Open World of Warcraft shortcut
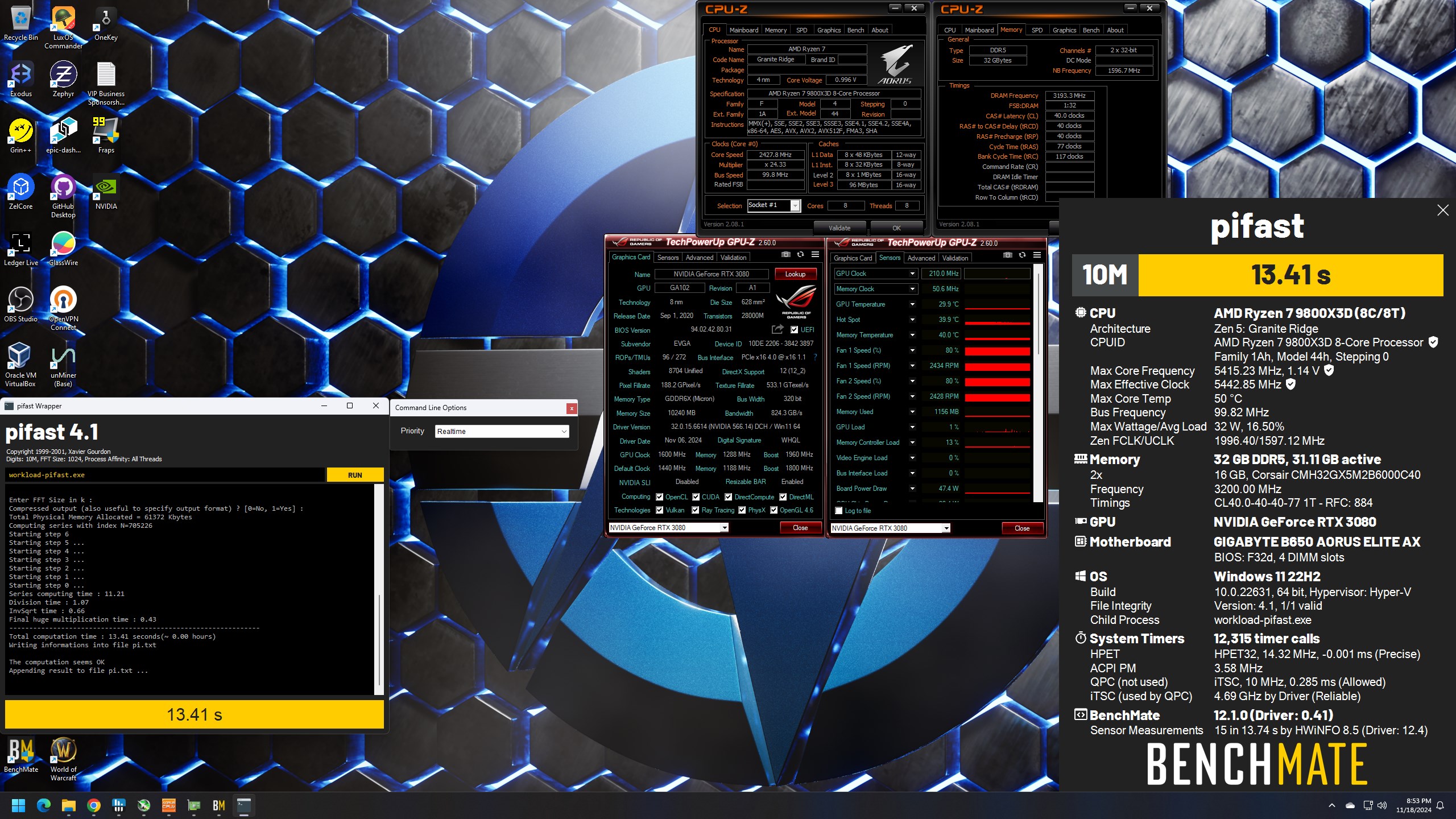This screenshot has width=1456, height=819. (63, 760)
